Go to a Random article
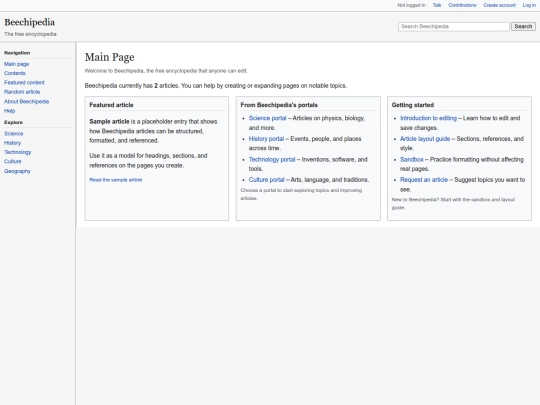Image resolution: width=540 pixels, height=405 pixels. [x=22, y=92]
